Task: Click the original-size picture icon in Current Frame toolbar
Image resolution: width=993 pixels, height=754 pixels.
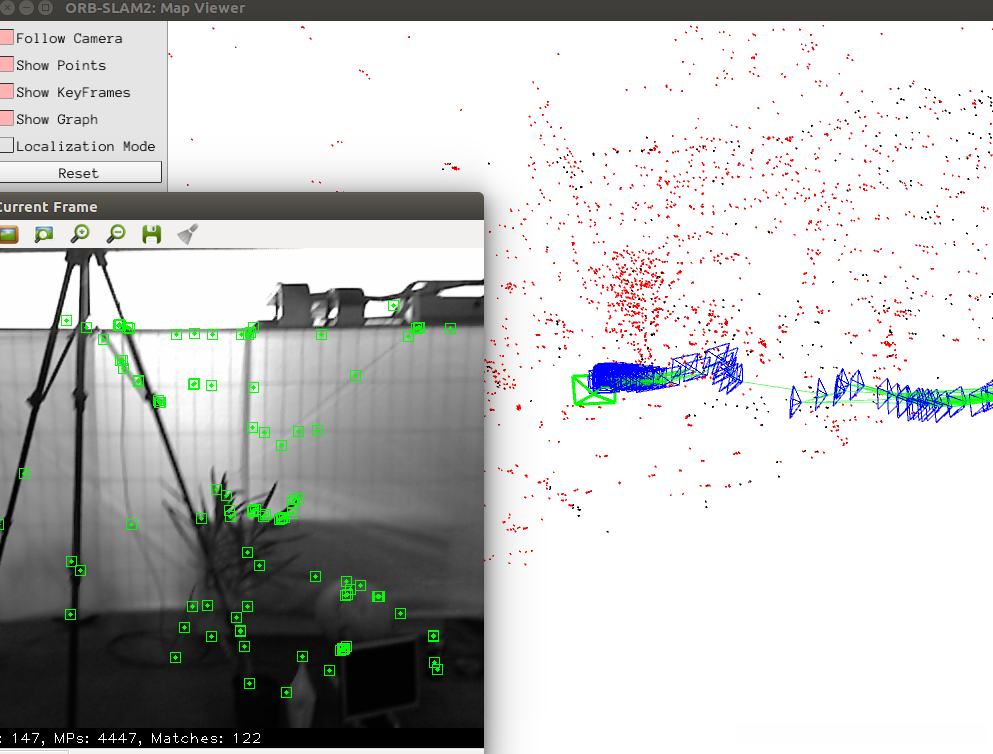Action: (x=8, y=234)
